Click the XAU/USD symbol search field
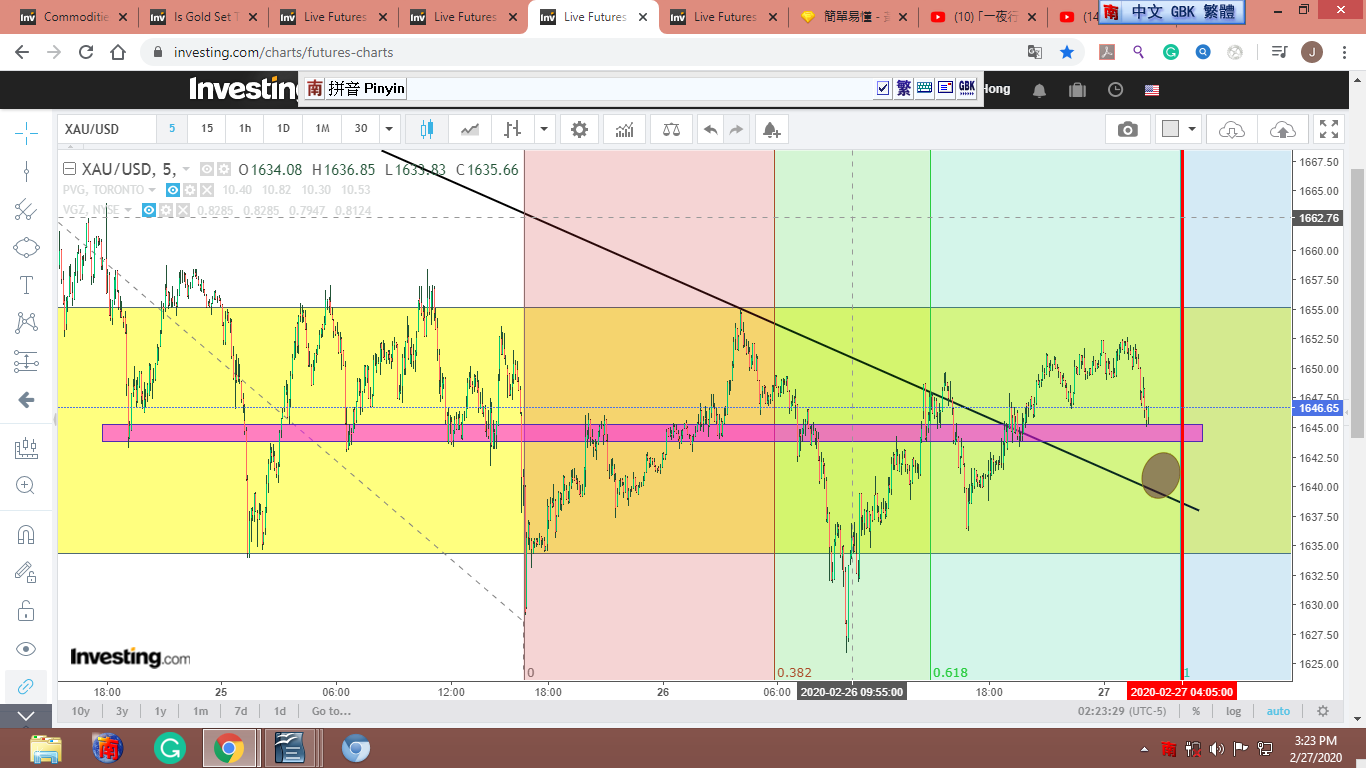The width and height of the screenshot is (1366, 768). [x=106, y=129]
